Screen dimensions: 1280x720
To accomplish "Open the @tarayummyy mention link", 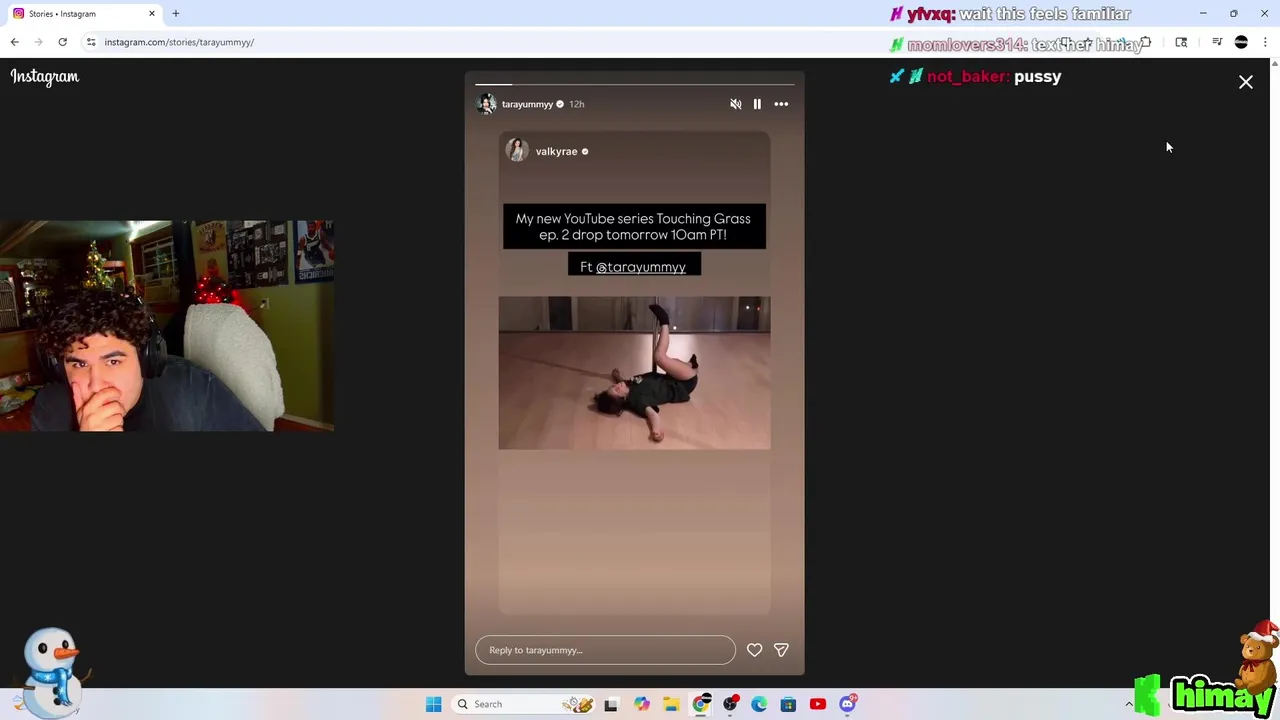I will [x=640, y=267].
